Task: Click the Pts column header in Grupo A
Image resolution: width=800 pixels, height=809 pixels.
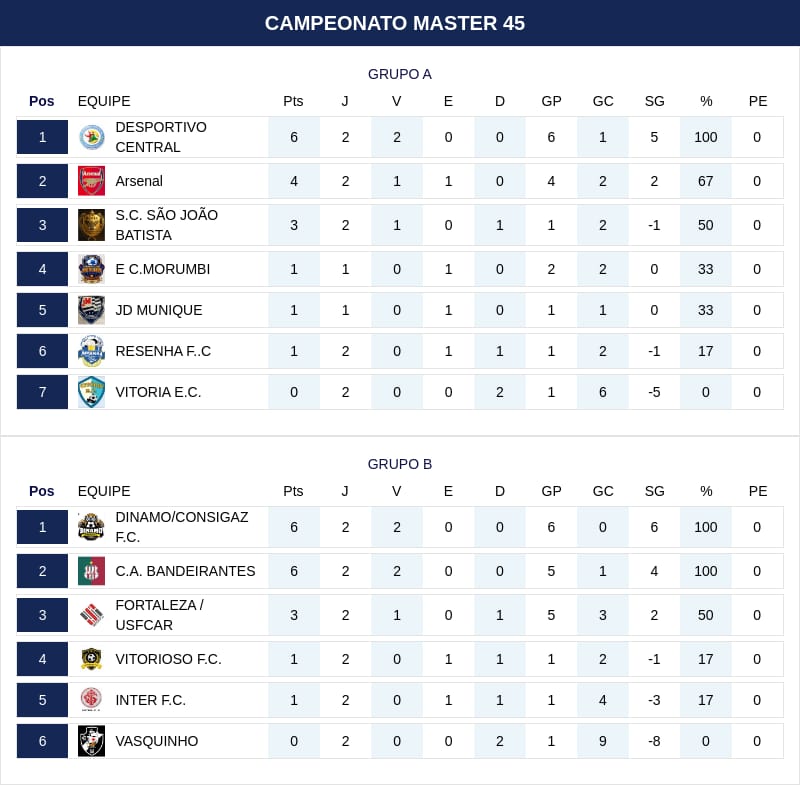Action: 293,101
